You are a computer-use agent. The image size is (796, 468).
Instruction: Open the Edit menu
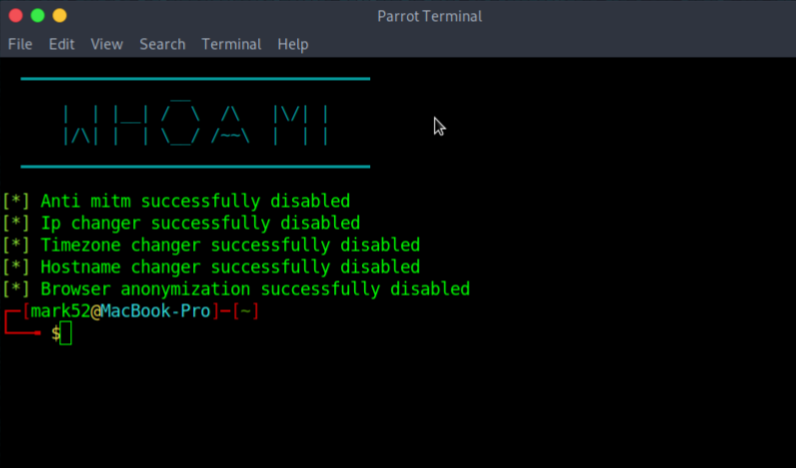(62, 44)
